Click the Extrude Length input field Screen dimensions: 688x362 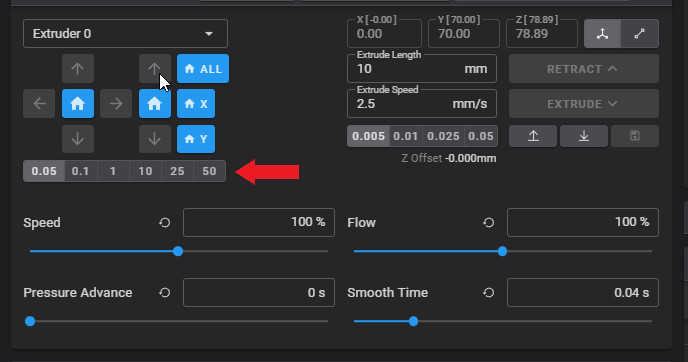(422, 69)
